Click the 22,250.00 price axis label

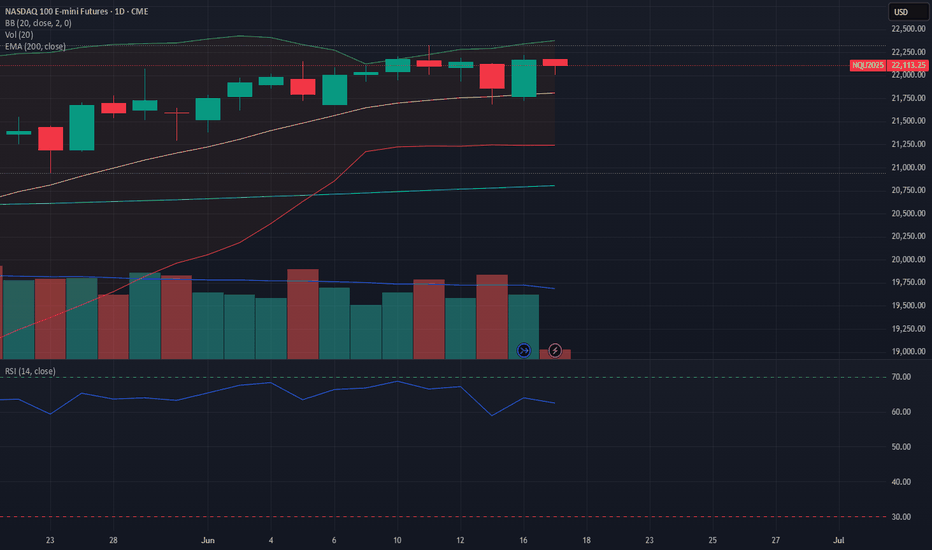(908, 52)
